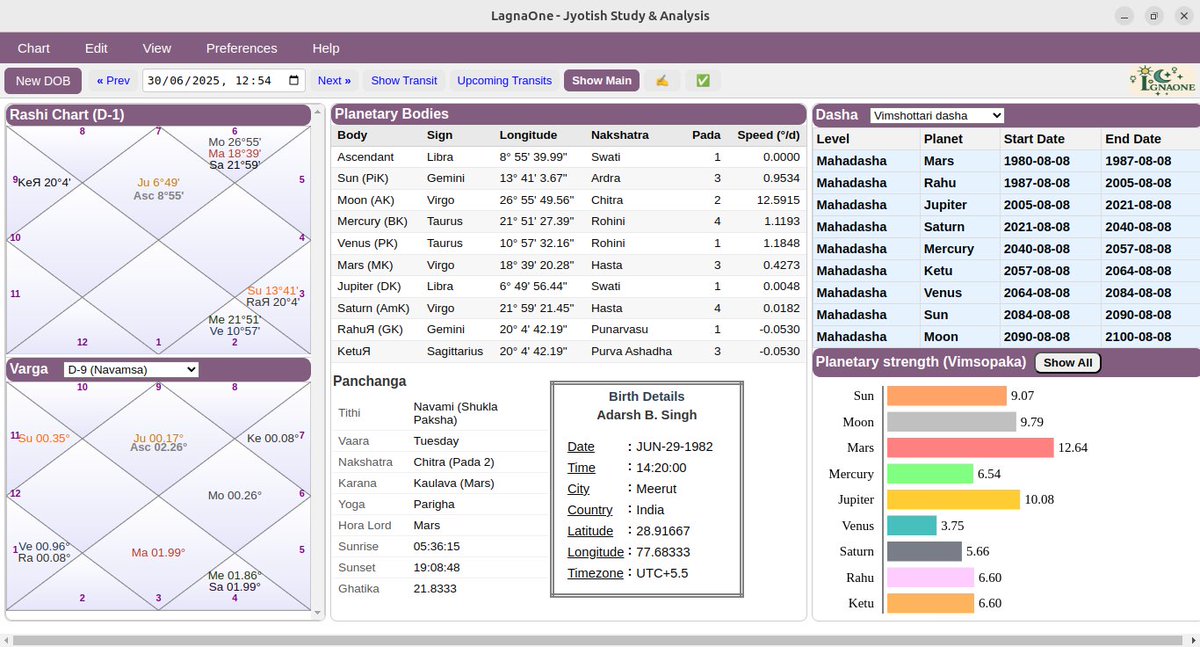Click the green checkmark icon on the toolbar
This screenshot has height=647, width=1200.
tap(703, 80)
